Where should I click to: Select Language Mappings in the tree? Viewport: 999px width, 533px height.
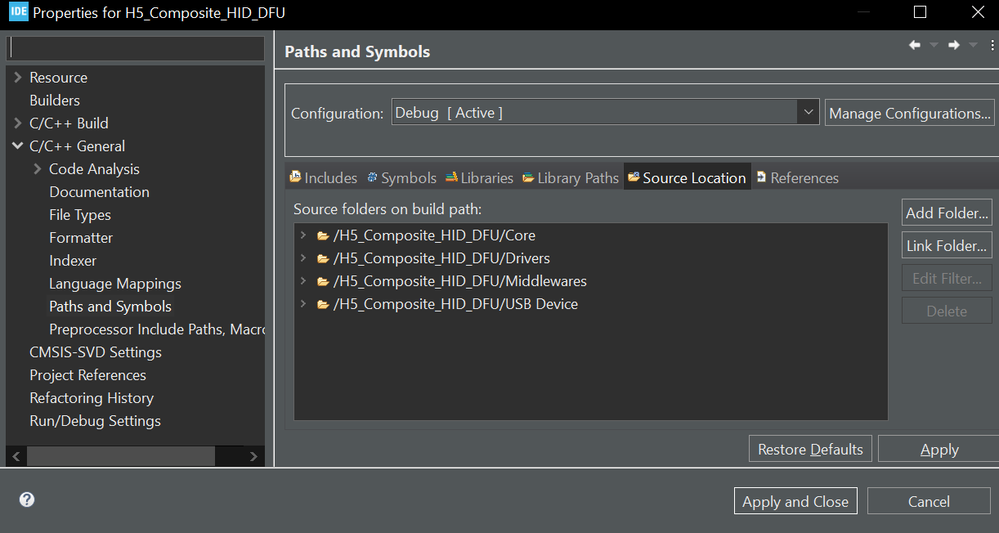tap(115, 284)
